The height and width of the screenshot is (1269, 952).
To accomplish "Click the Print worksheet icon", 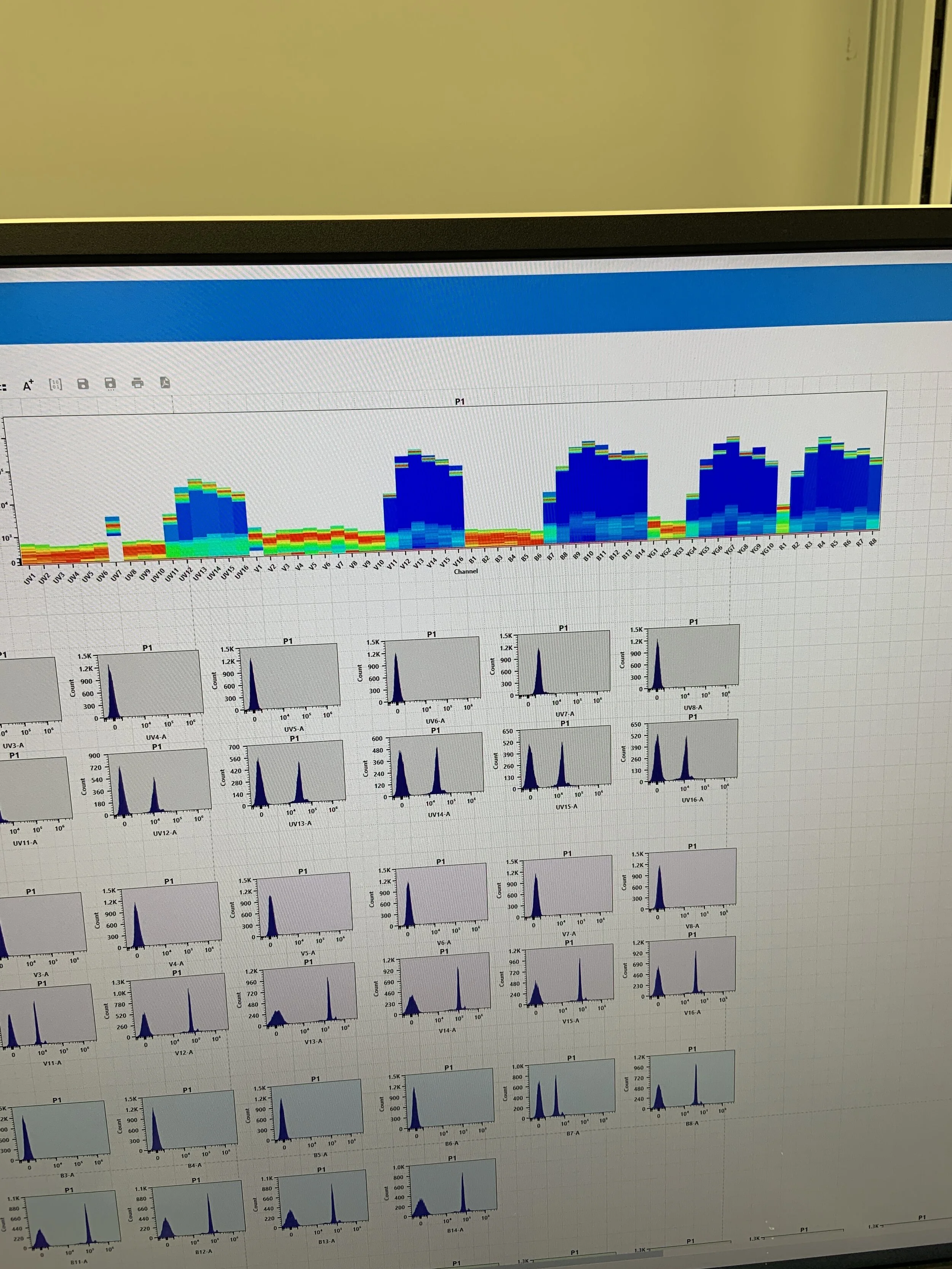I will coord(138,383).
